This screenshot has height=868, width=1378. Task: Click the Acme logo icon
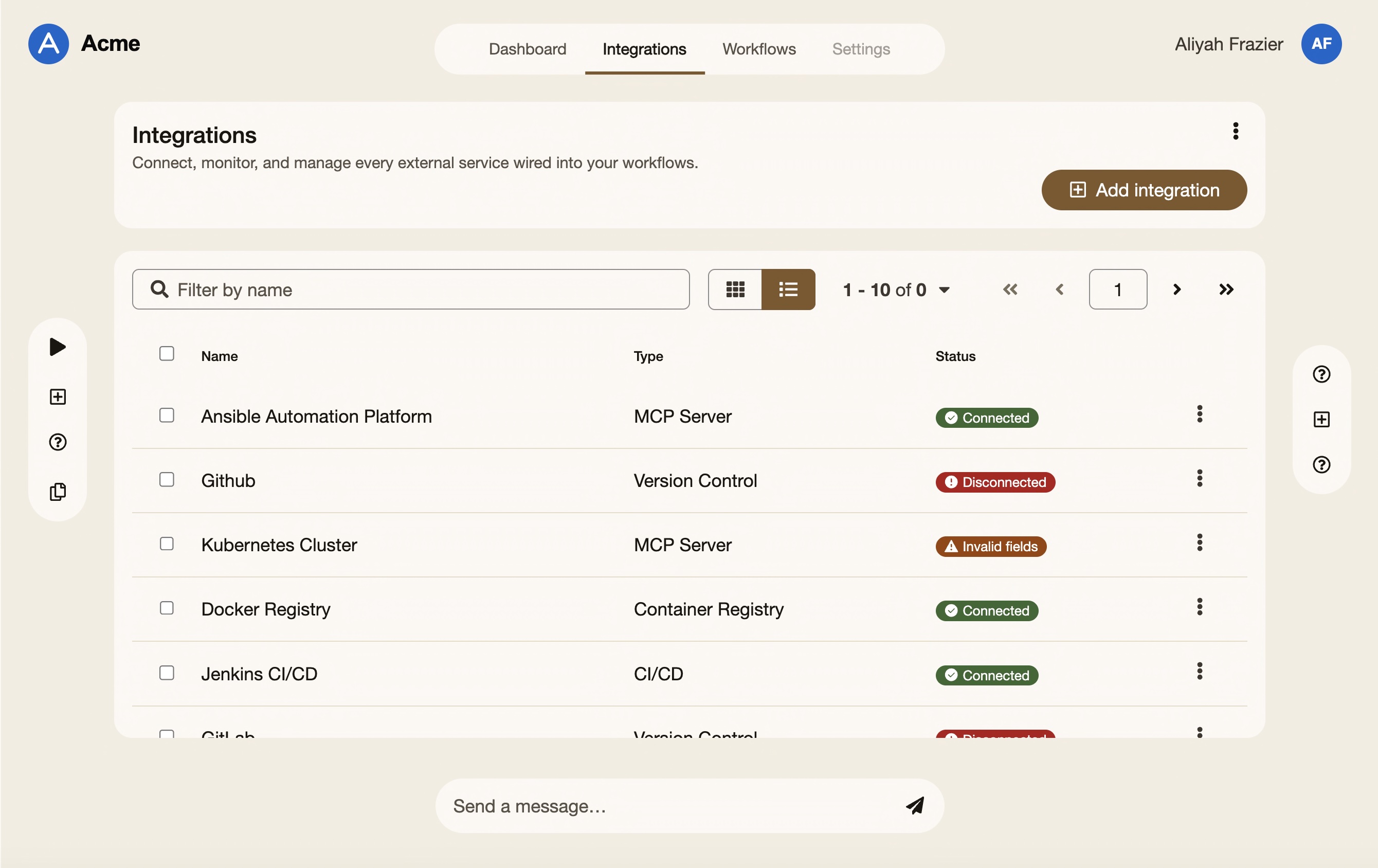pos(49,44)
